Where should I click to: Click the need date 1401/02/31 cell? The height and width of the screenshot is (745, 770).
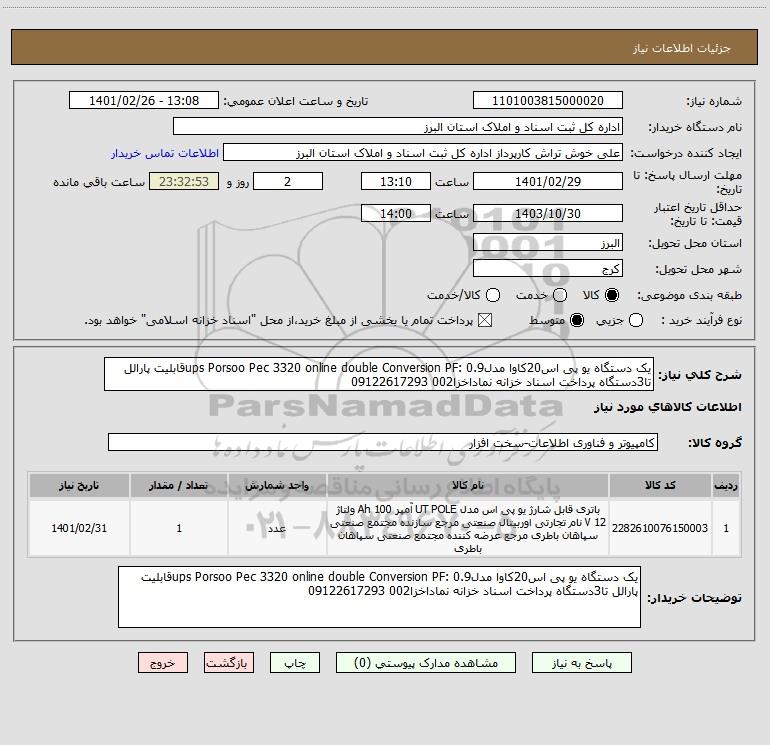(79, 528)
